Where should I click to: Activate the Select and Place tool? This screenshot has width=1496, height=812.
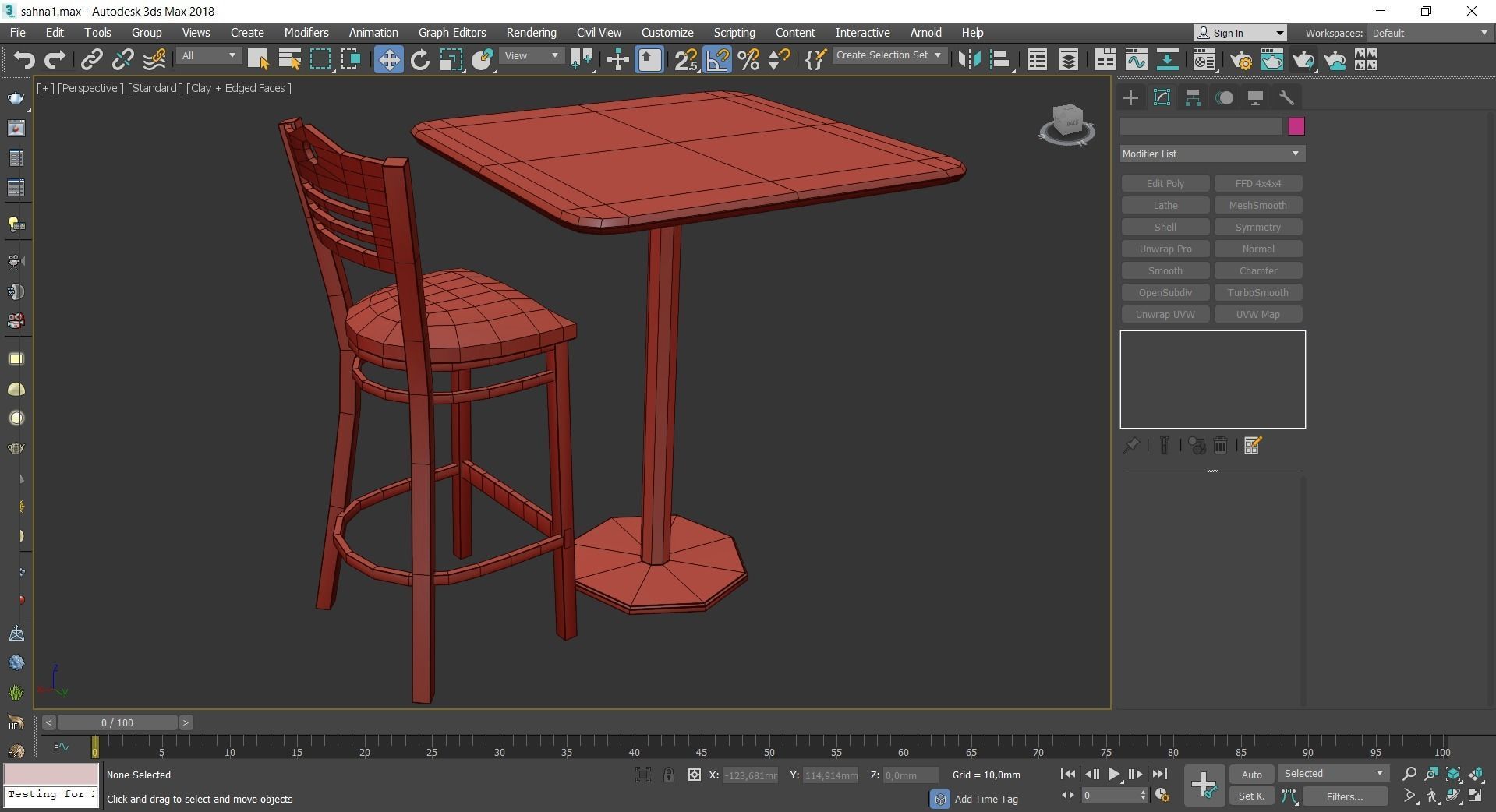483,60
